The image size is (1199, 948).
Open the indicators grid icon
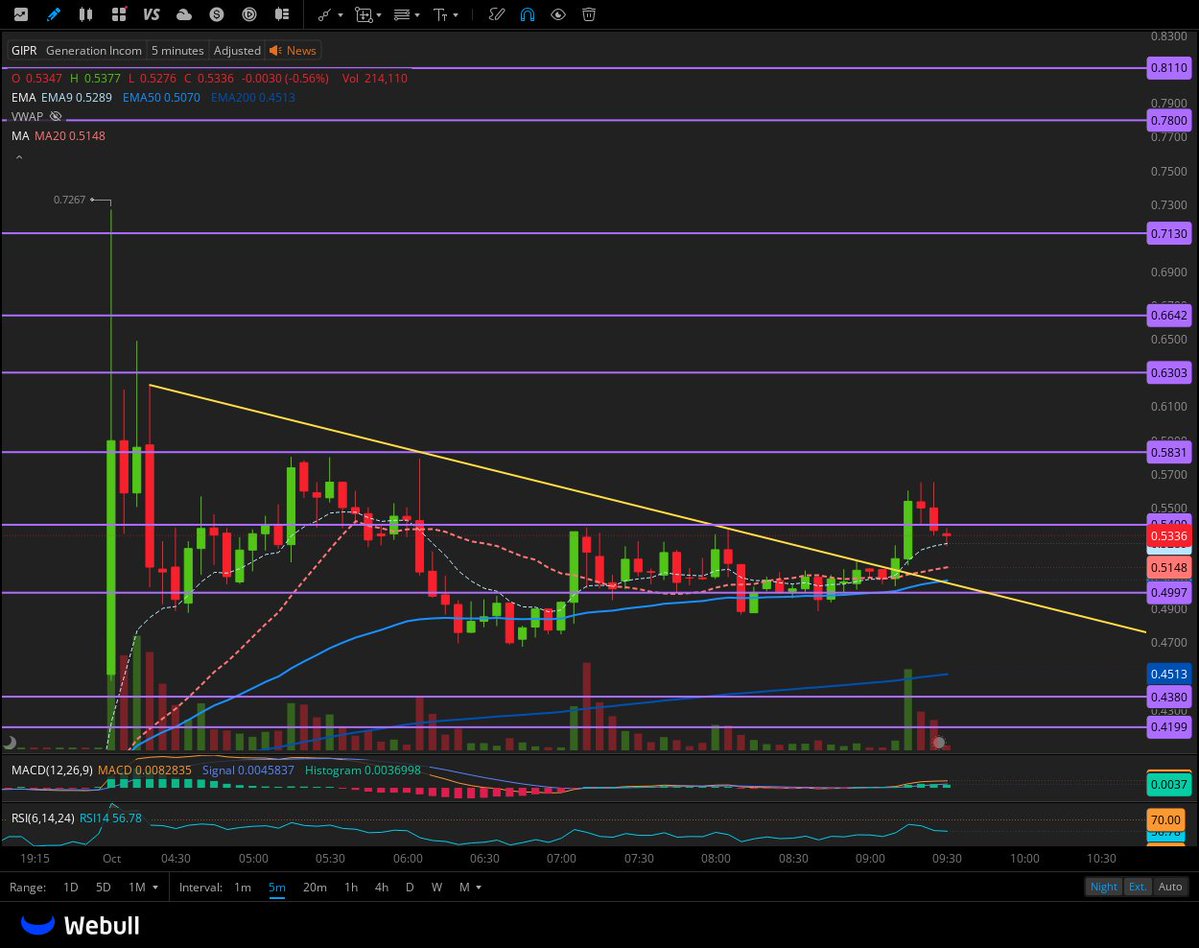tap(119, 15)
